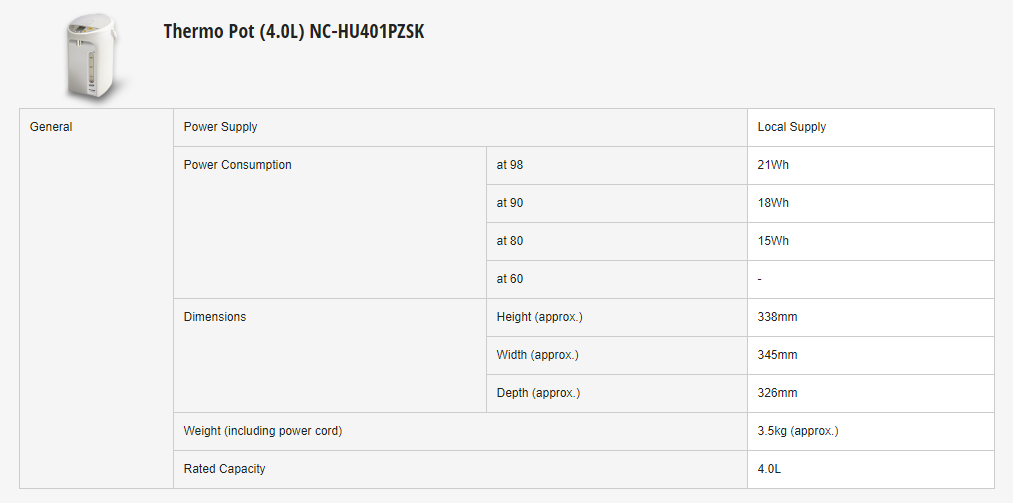Click the 21Wh consumption value

tap(773, 165)
